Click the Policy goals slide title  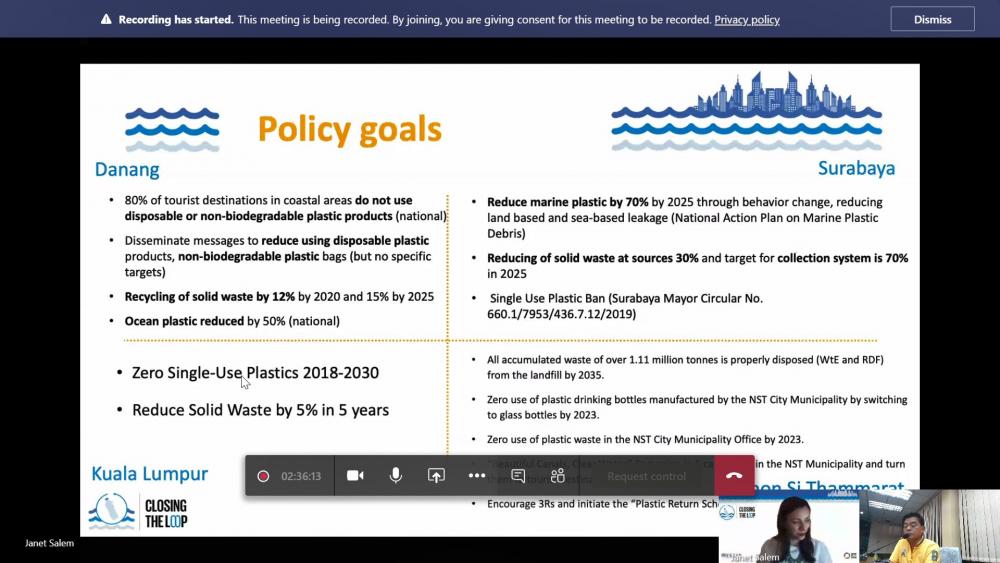(349, 129)
